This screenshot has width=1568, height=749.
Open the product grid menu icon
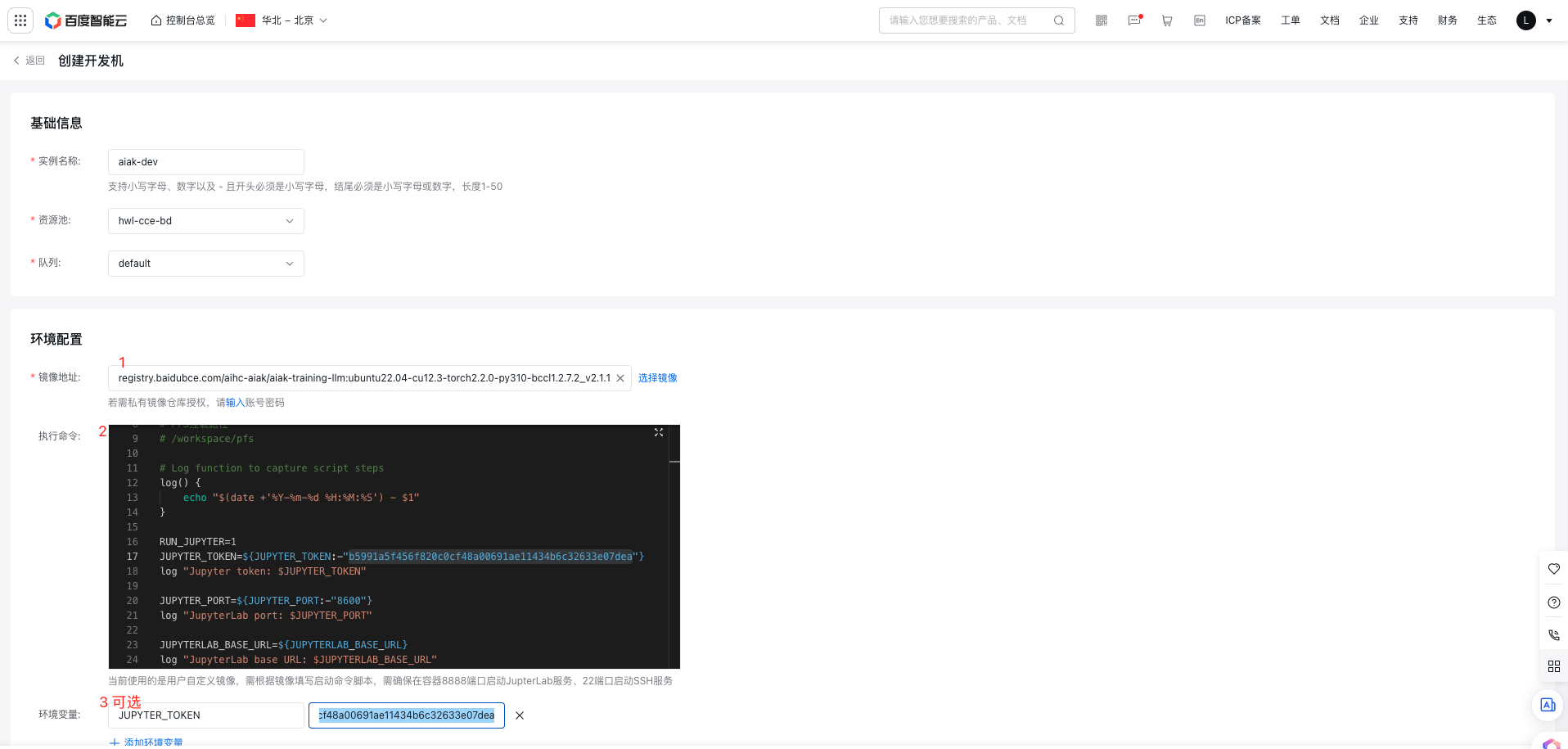20,20
